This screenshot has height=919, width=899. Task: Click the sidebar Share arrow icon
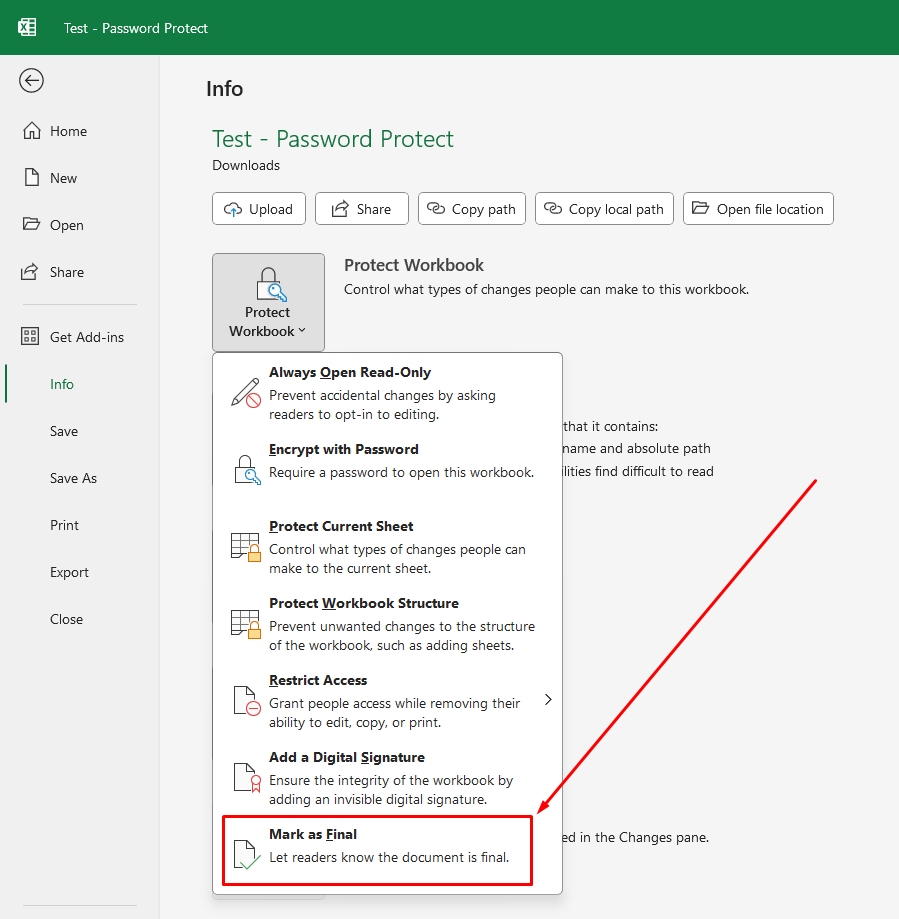[30, 271]
